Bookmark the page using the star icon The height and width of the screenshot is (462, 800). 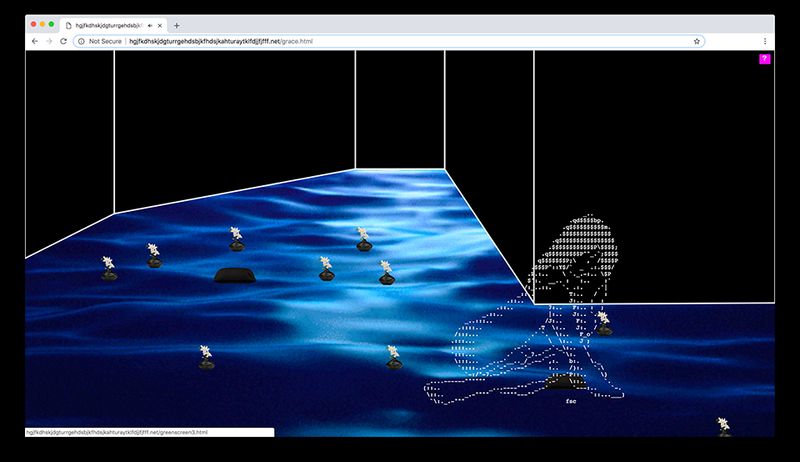point(696,41)
